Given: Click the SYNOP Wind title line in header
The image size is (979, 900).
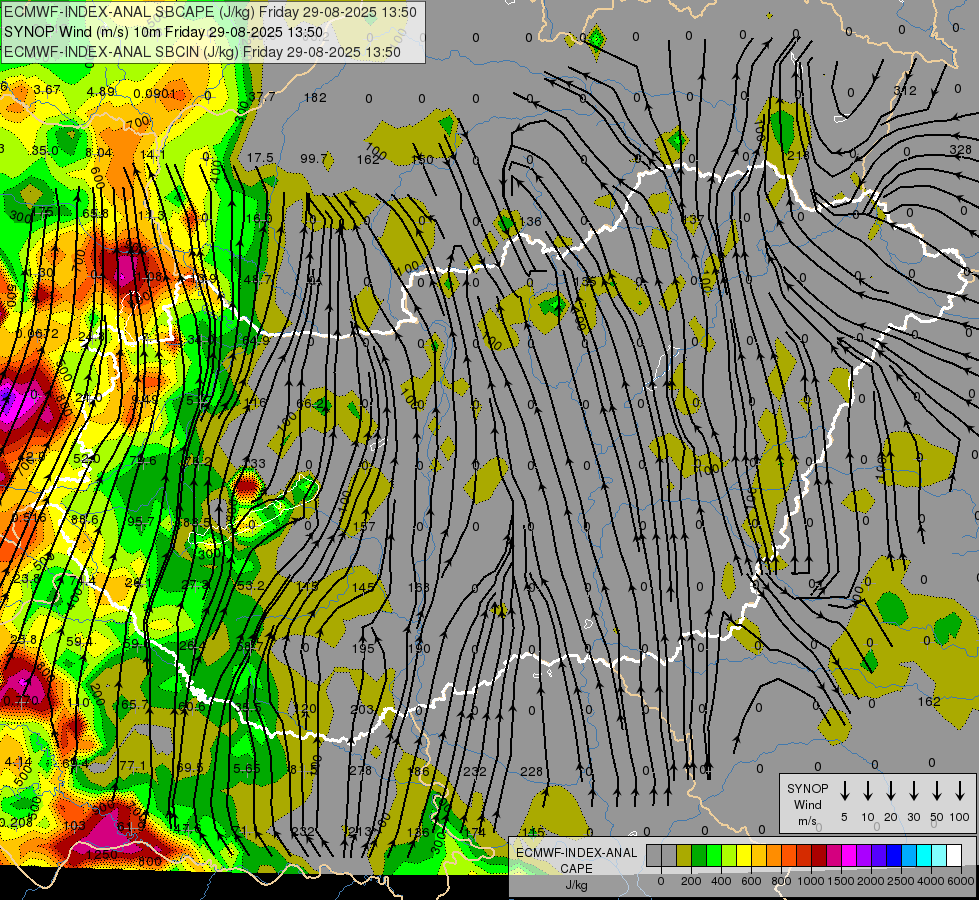Looking at the screenshot, I should pos(164,32).
